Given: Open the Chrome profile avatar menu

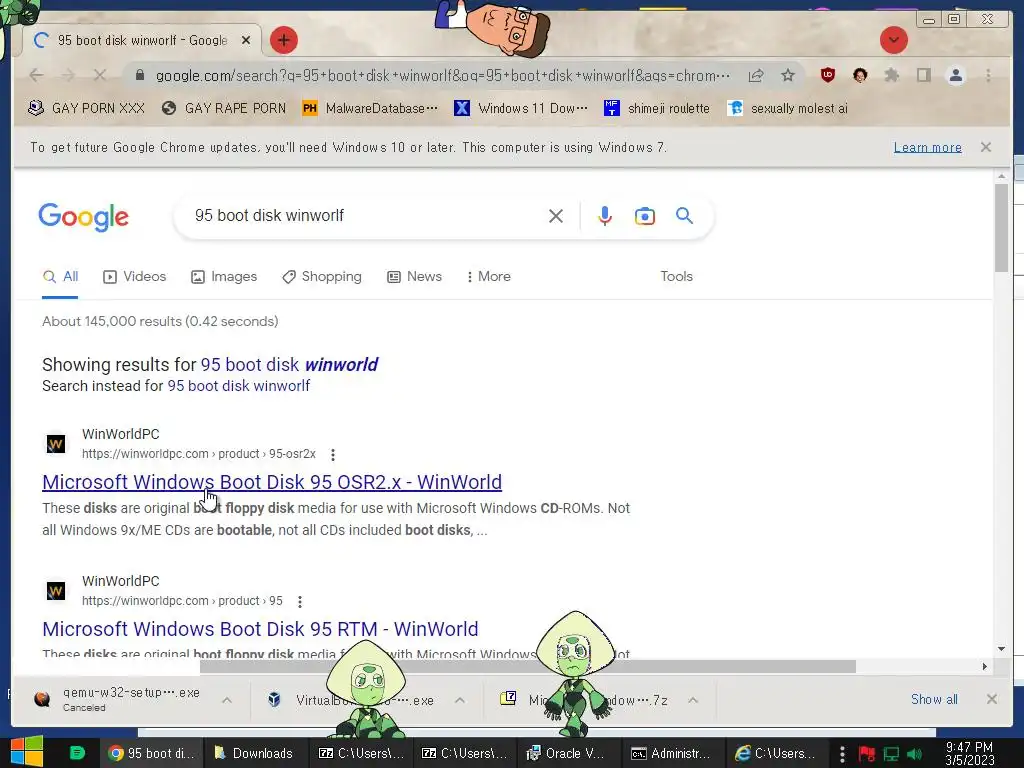Looking at the screenshot, I should tap(955, 76).
